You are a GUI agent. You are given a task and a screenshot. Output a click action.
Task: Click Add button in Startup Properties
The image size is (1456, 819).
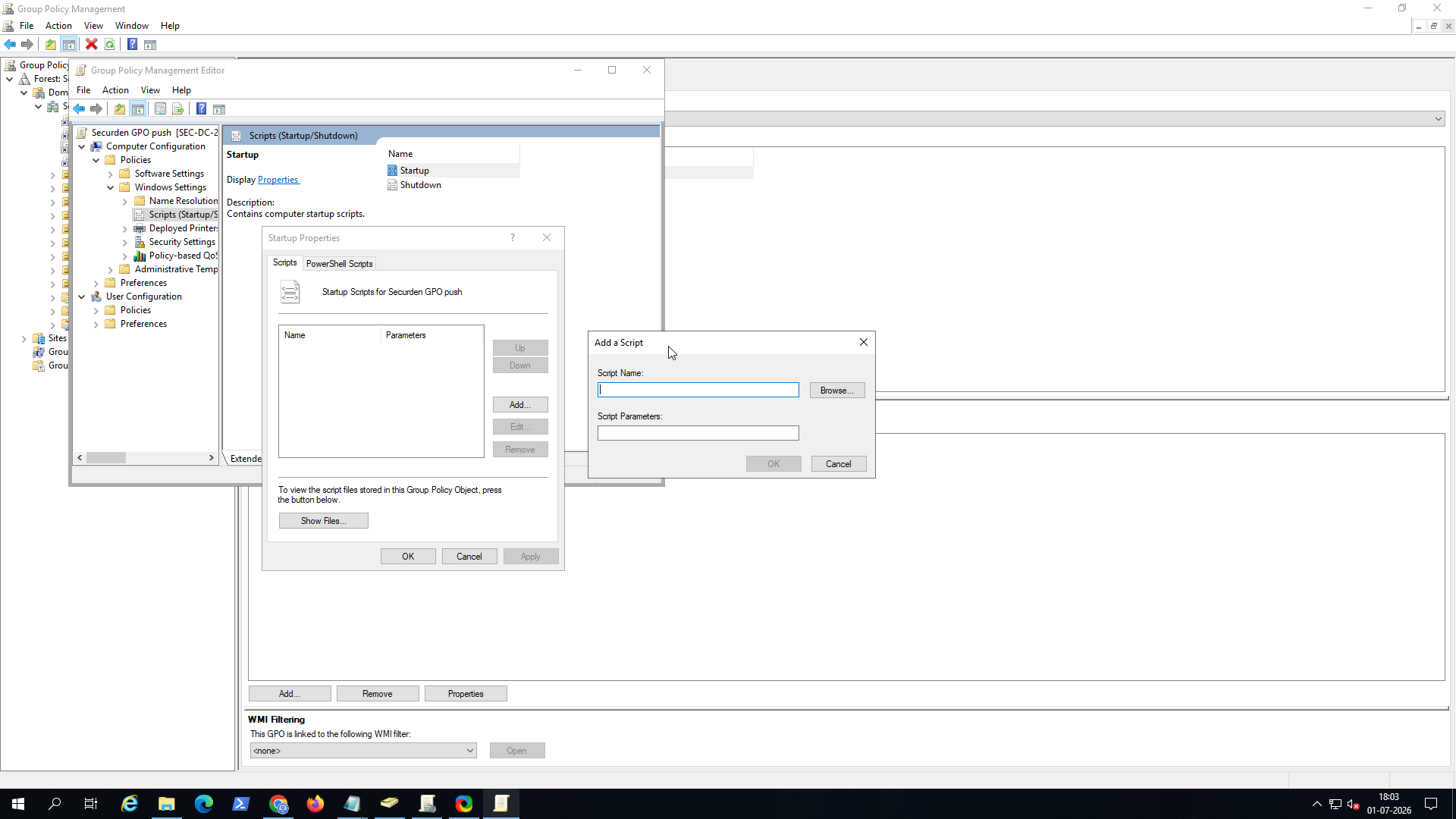520,405
